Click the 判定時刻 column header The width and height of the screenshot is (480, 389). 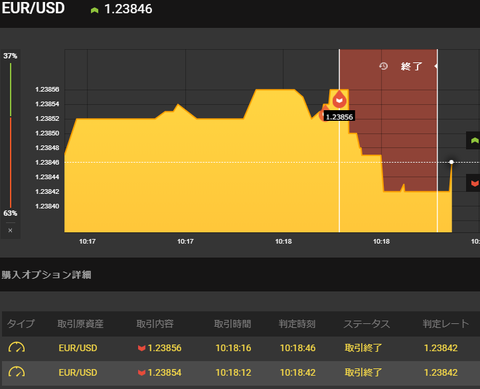pyautogui.click(x=297, y=324)
